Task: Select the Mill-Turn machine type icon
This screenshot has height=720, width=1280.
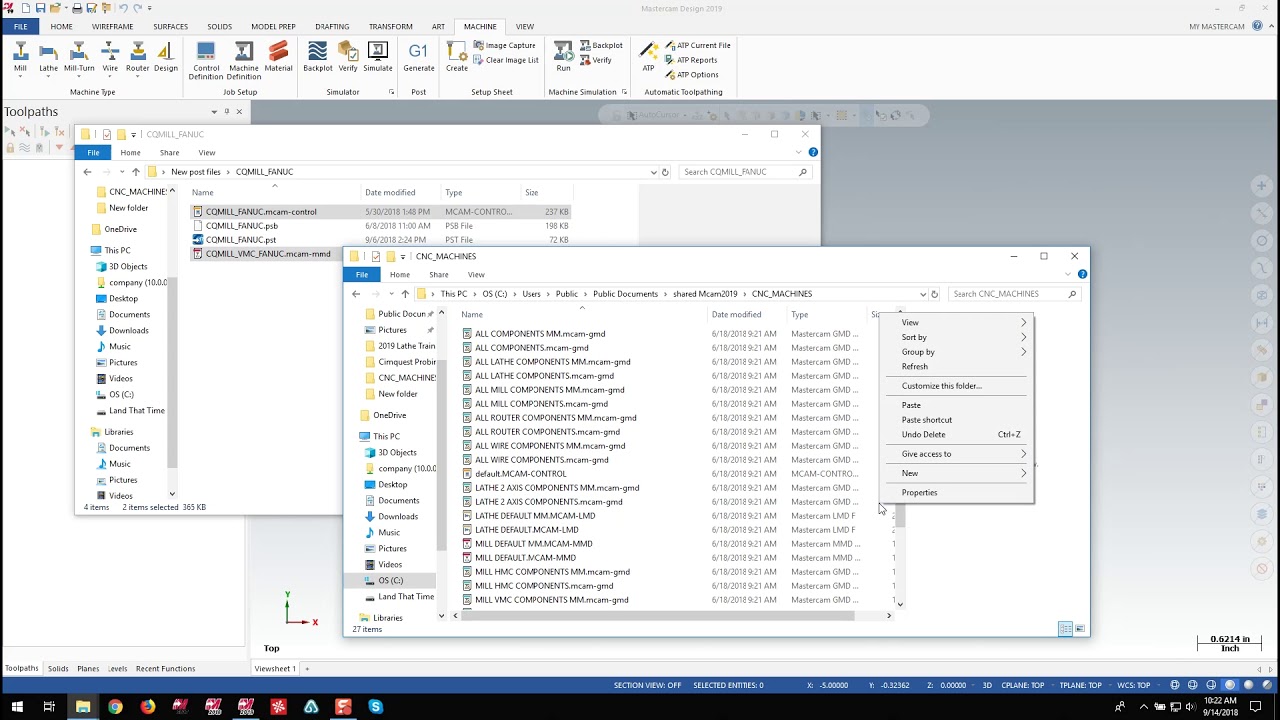Action: (79, 57)
